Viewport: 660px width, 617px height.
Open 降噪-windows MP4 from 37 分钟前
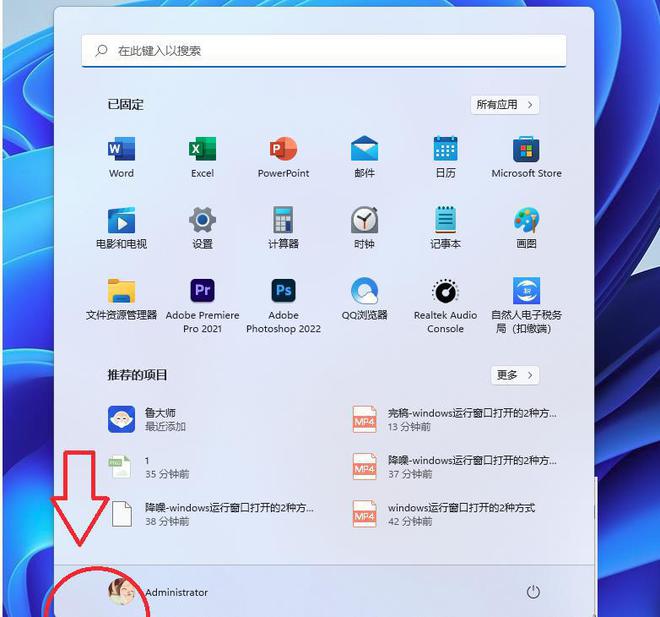[455, 467]
